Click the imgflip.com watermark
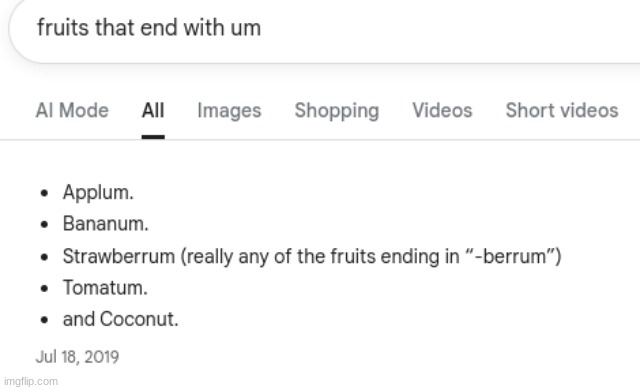This screenshot has width=640, height=390. (31, 381)
